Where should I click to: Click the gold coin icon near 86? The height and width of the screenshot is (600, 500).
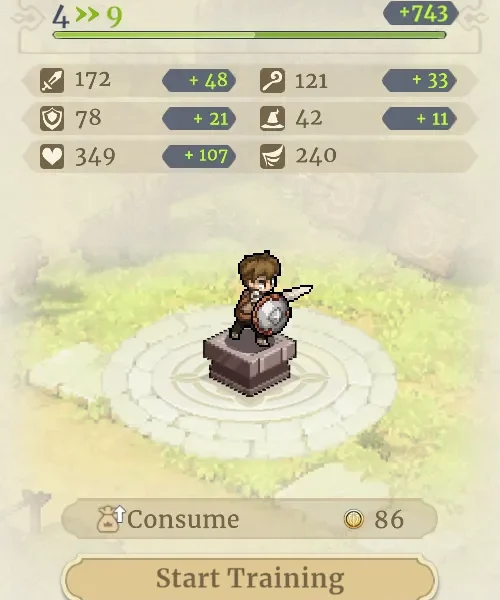pos(354,519)
